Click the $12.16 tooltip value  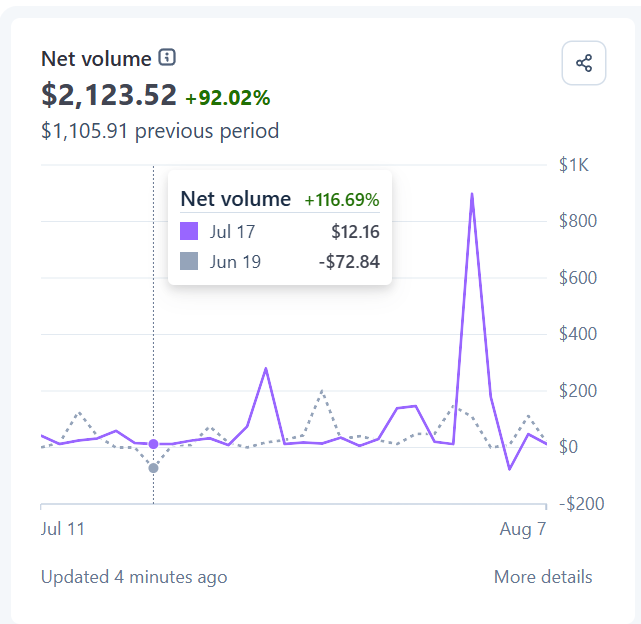(x=355, y=231)
